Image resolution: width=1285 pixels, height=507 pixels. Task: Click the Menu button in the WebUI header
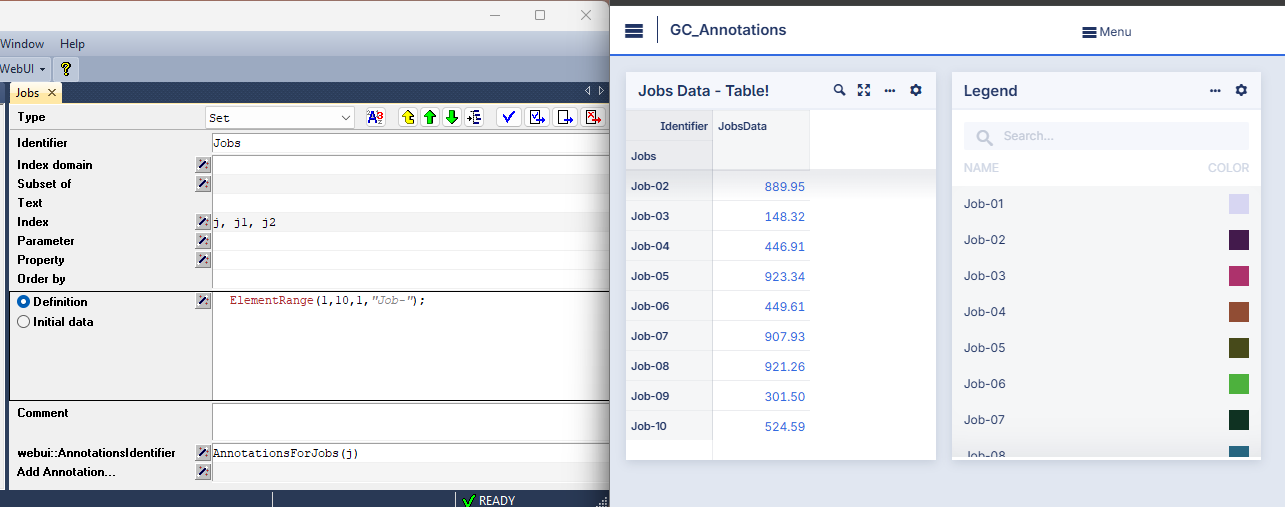pyautogui.click(x=1106, y=32)
